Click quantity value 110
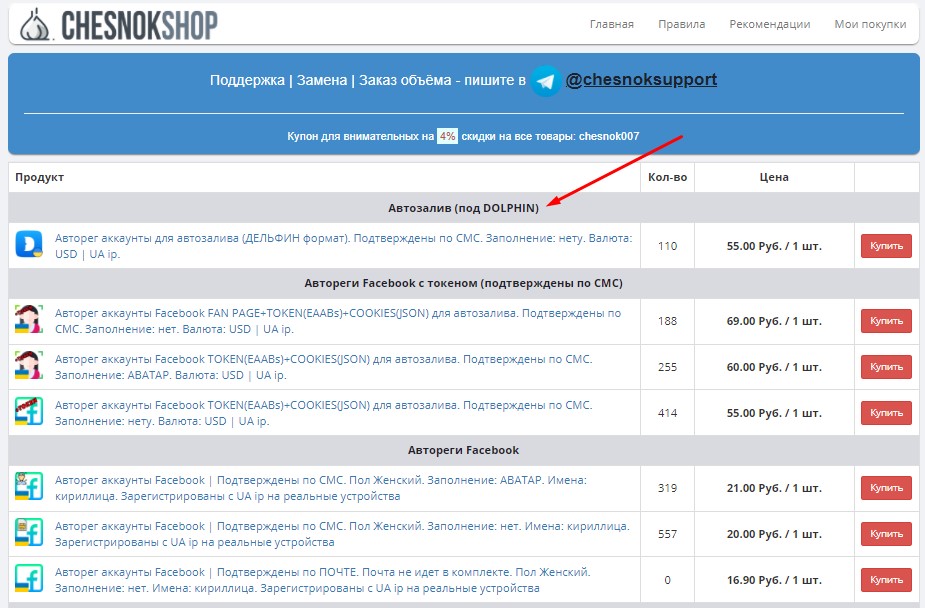The image size is (925, 608). [667, 246]
